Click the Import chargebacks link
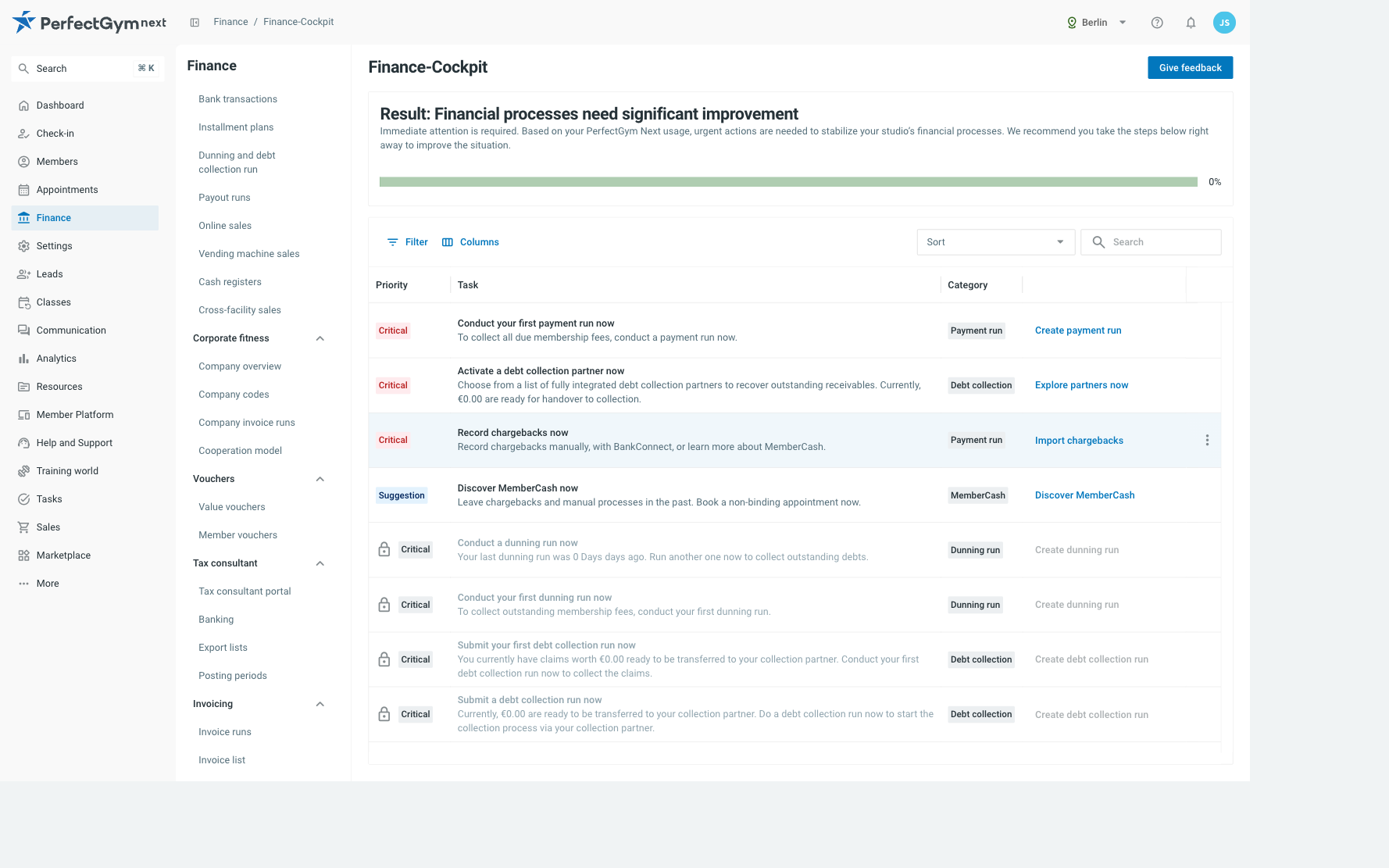The width and height of the screenshot is (1389, 868). (x=1079, y=441)
